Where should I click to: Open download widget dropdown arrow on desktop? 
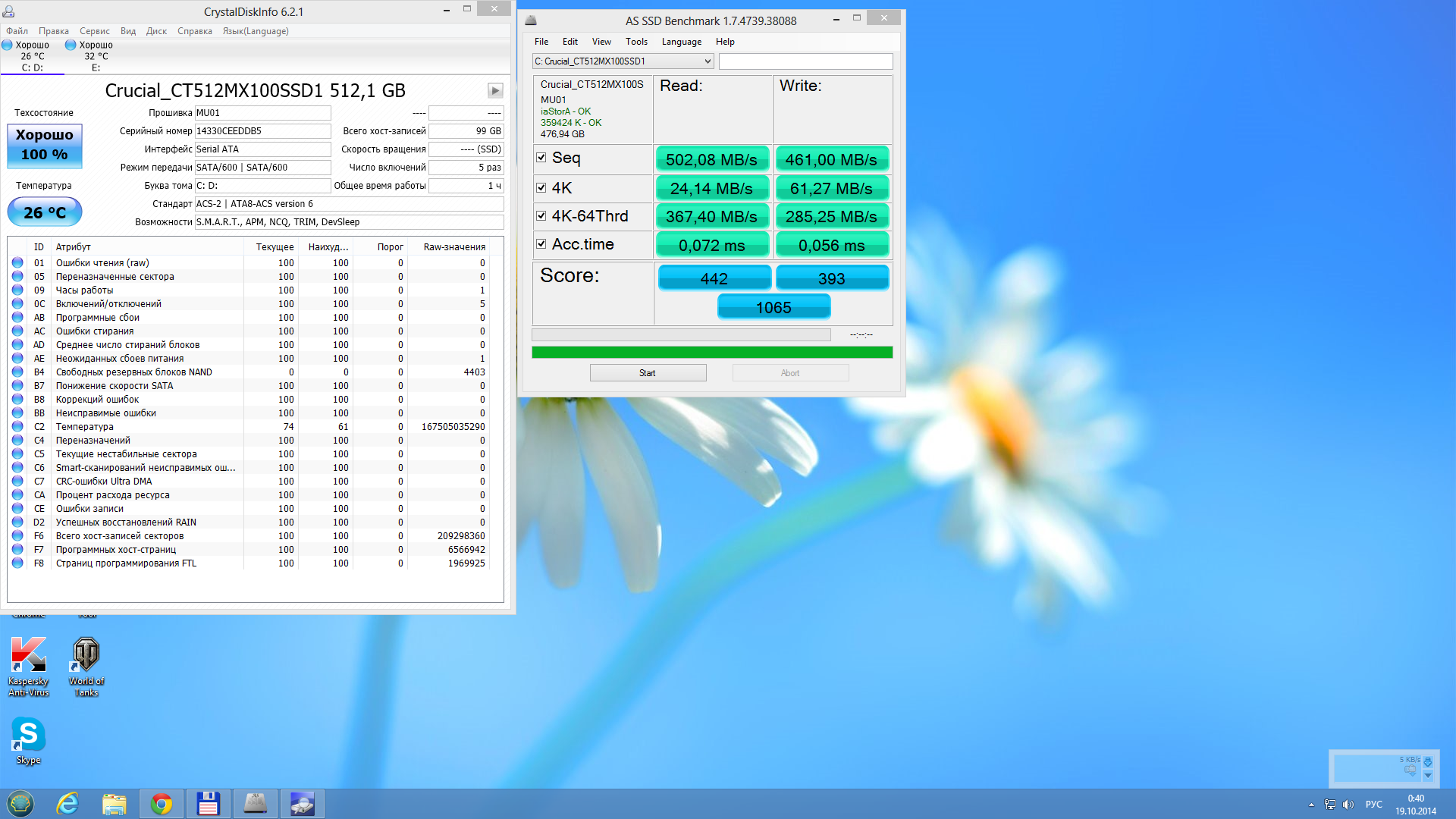[1428, 776]
